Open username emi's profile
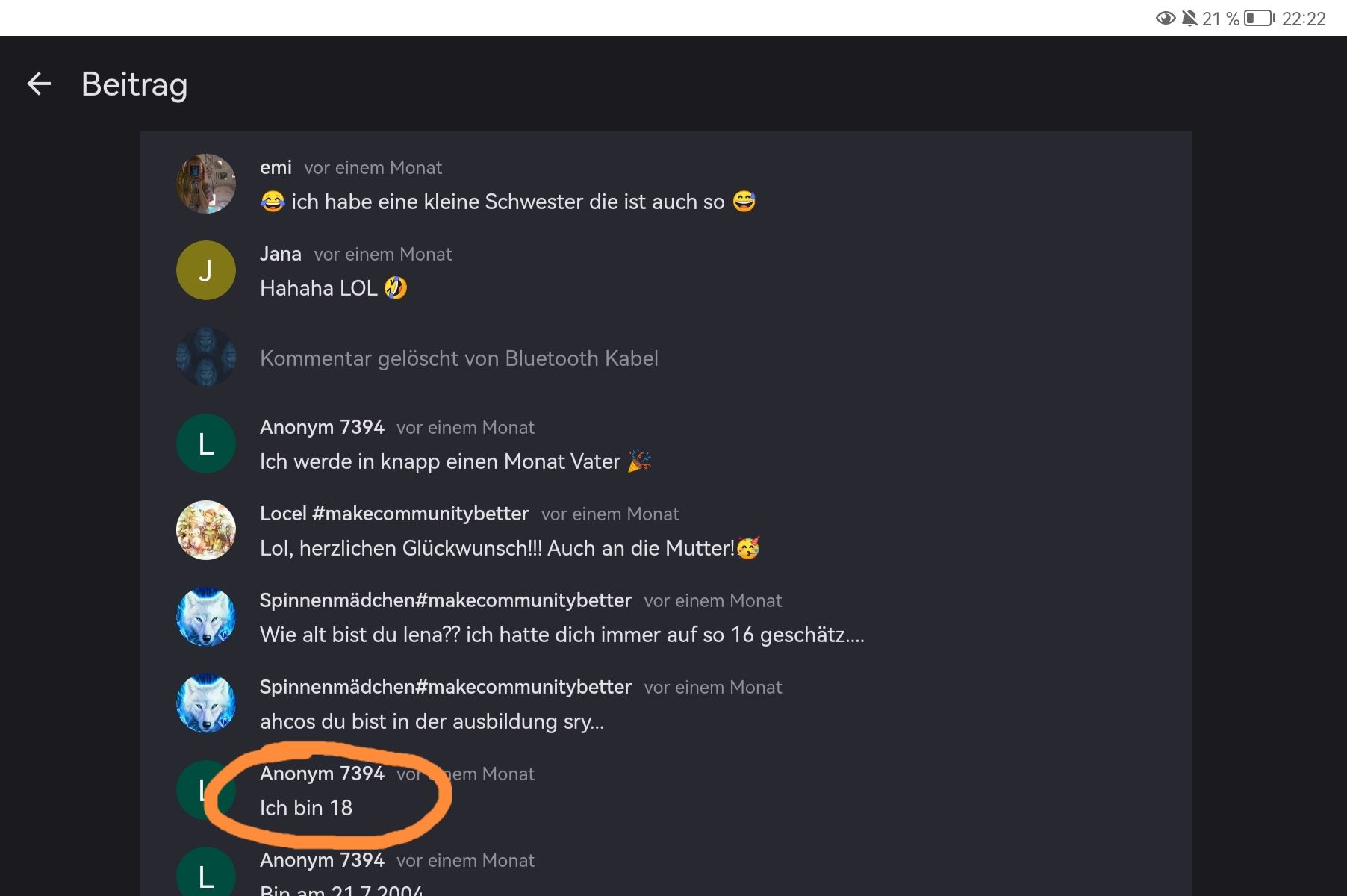The image size is (1347, 896). pyautogui.click(x=276, y=167)
